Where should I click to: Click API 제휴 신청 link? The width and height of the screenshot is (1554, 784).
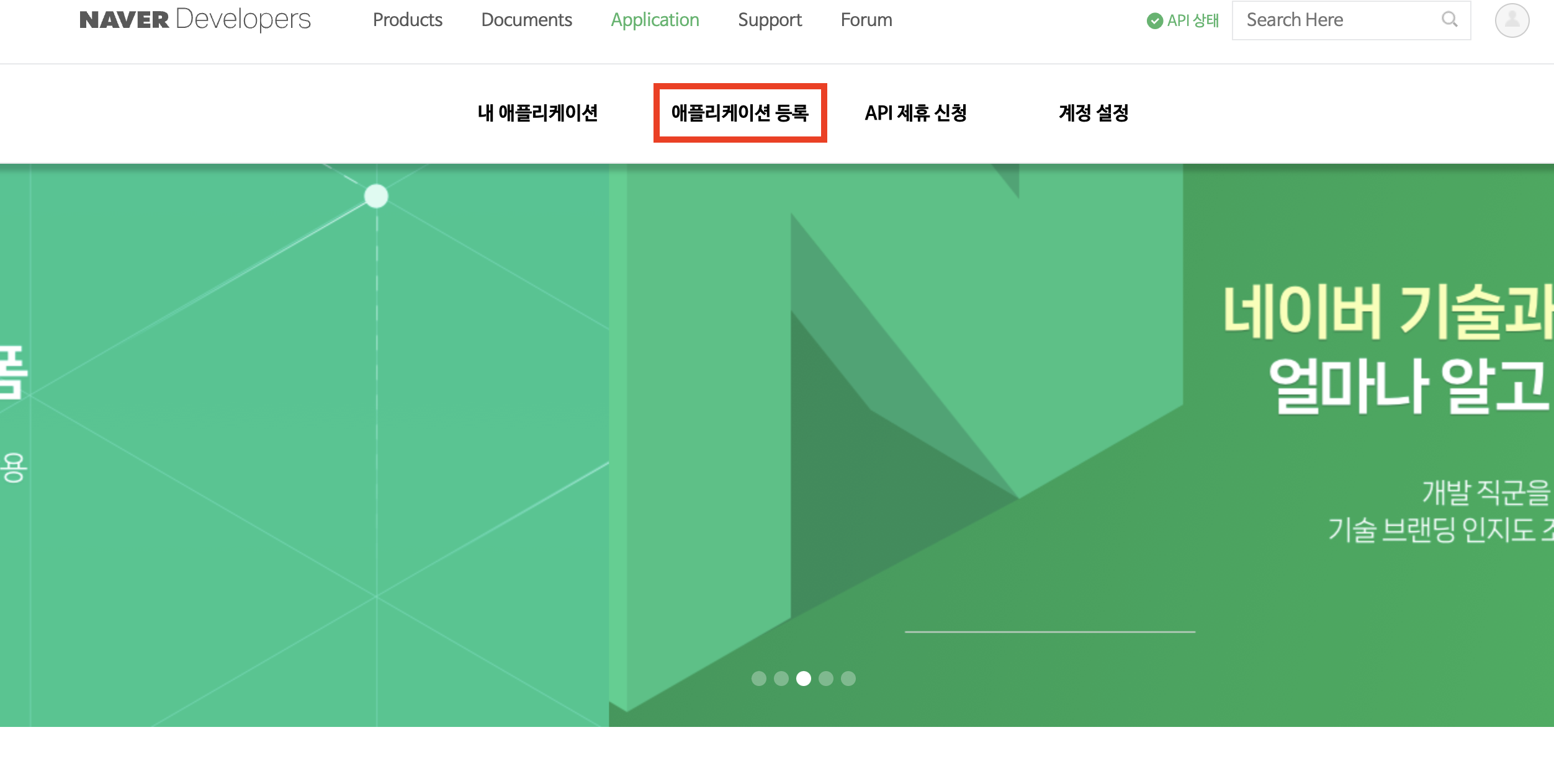(x=915, y=113)
